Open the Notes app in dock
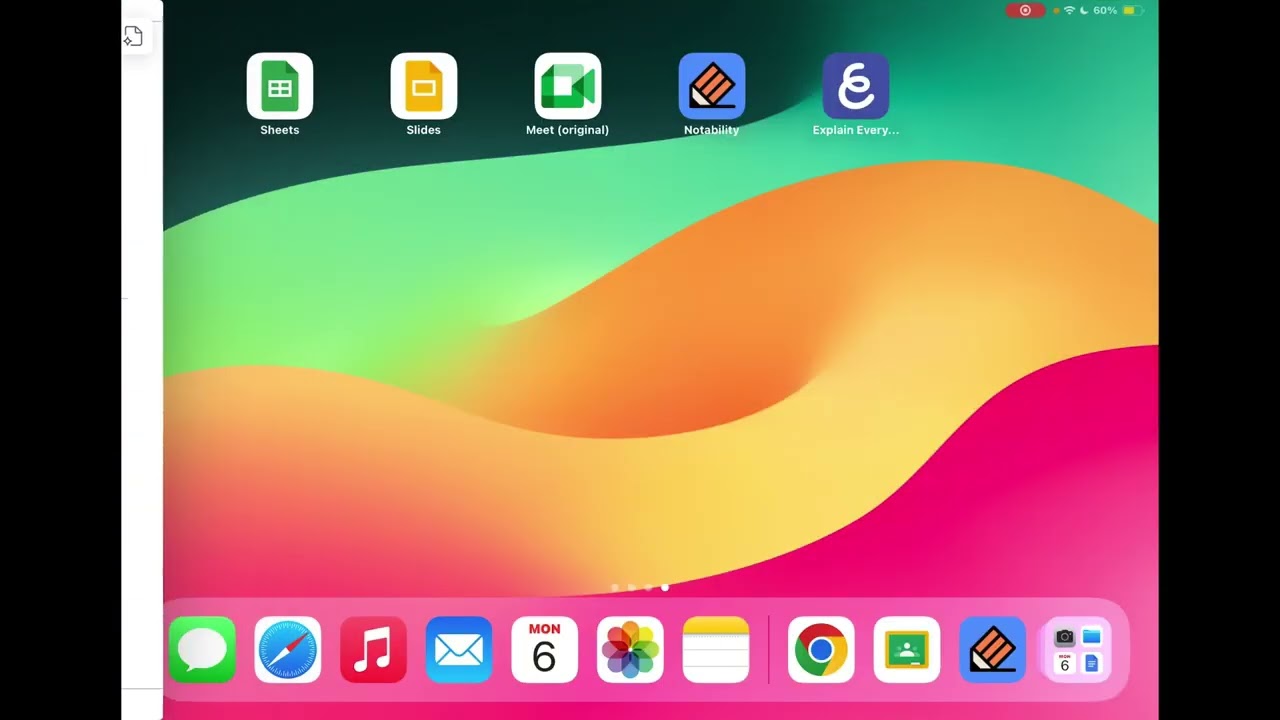This screenshot has width=1280, height=720. (716, 650)
